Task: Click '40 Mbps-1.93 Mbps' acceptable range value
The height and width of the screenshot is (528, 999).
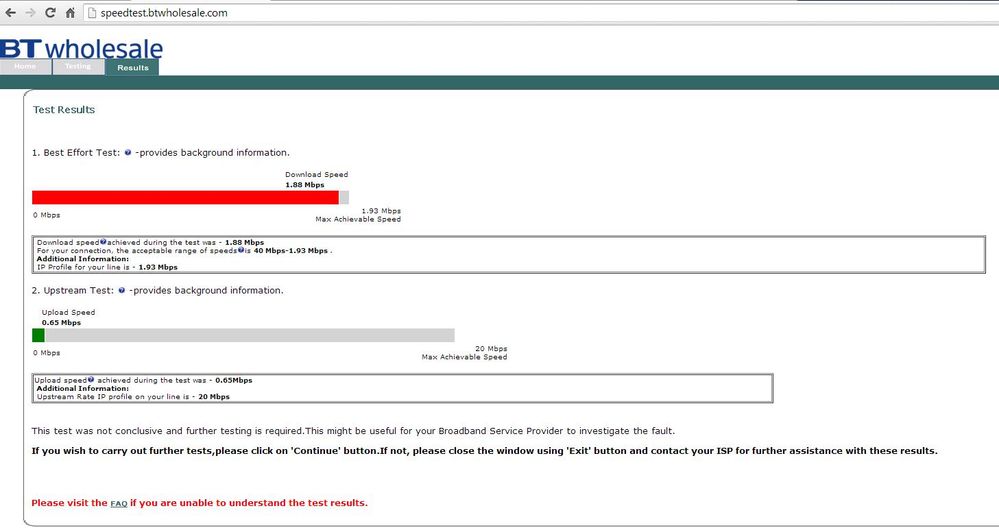Action: click(x=291, y=251)
